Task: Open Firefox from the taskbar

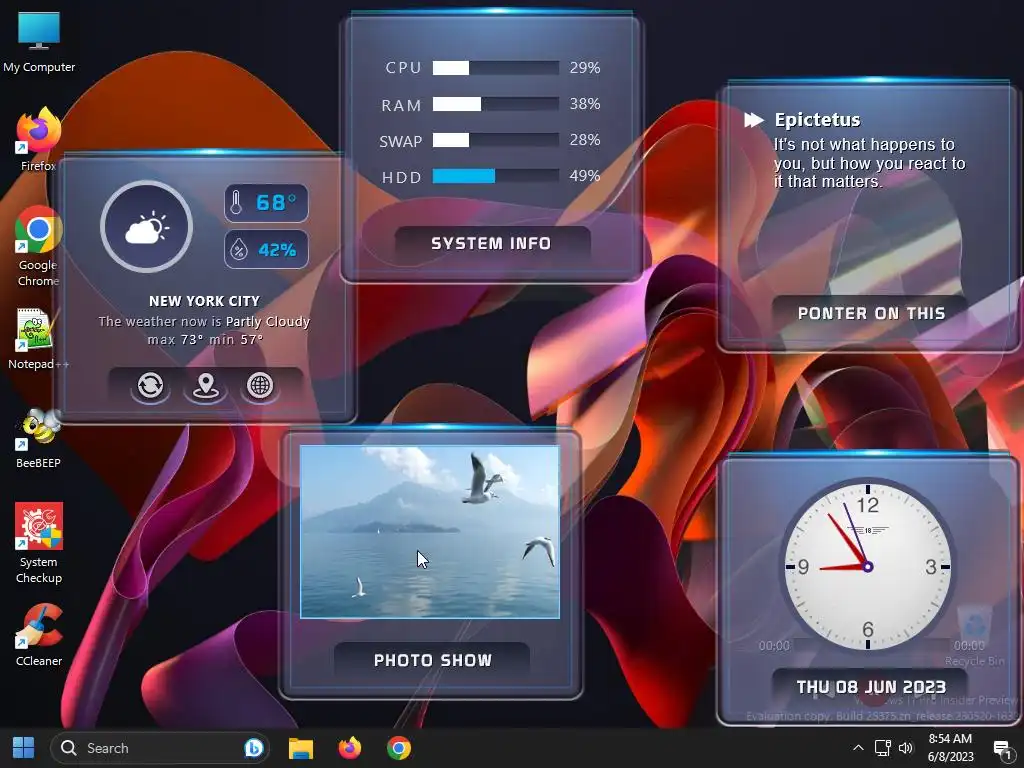Action: pyautogui.click(x=350, y=748)
